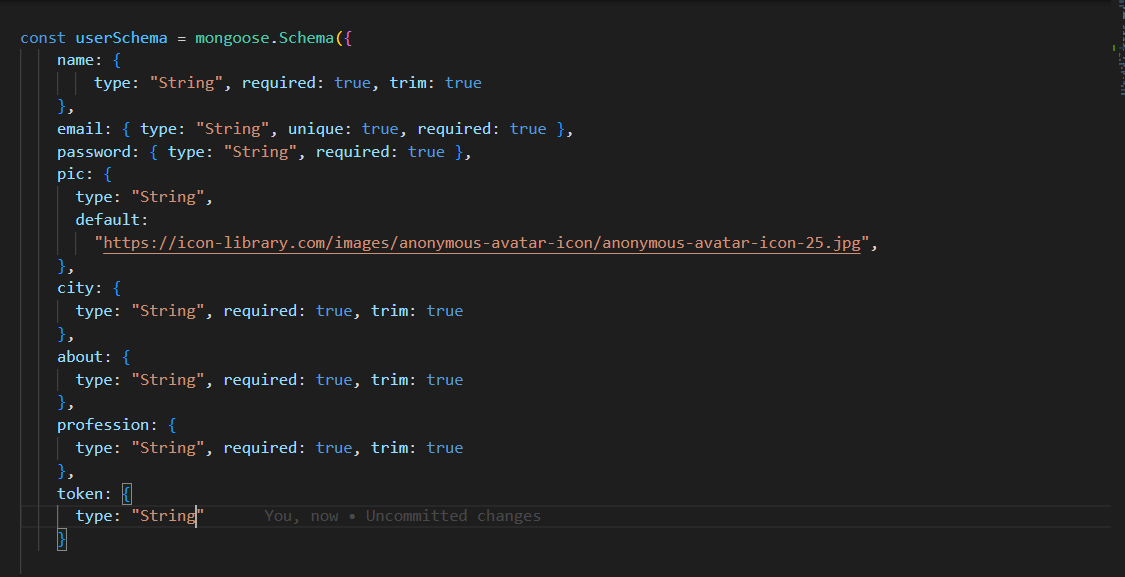Screen dimensions: 1125x577
Task: Place cursor on the pic property key
Action: [x=71, y=174]
